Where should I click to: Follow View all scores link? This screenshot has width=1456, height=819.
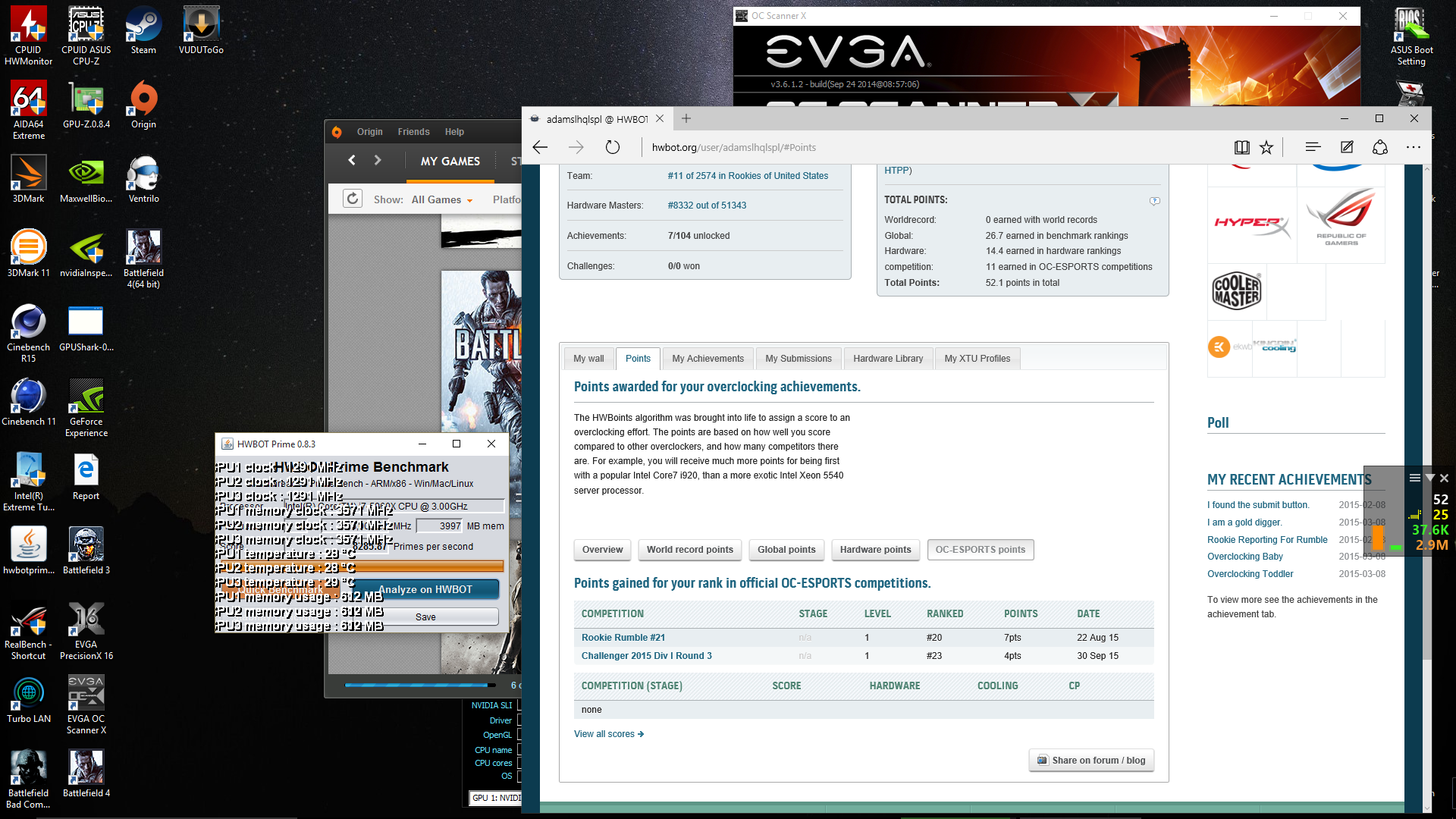(609, 734)
